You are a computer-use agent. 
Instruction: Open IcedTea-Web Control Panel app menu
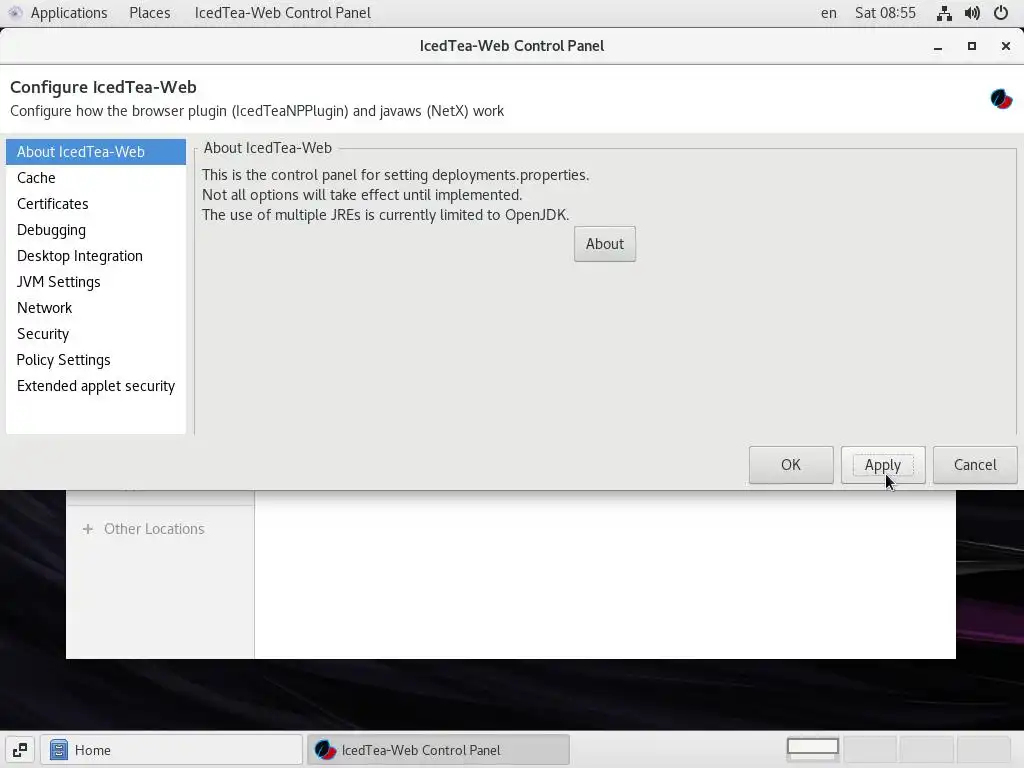(282, 13)
